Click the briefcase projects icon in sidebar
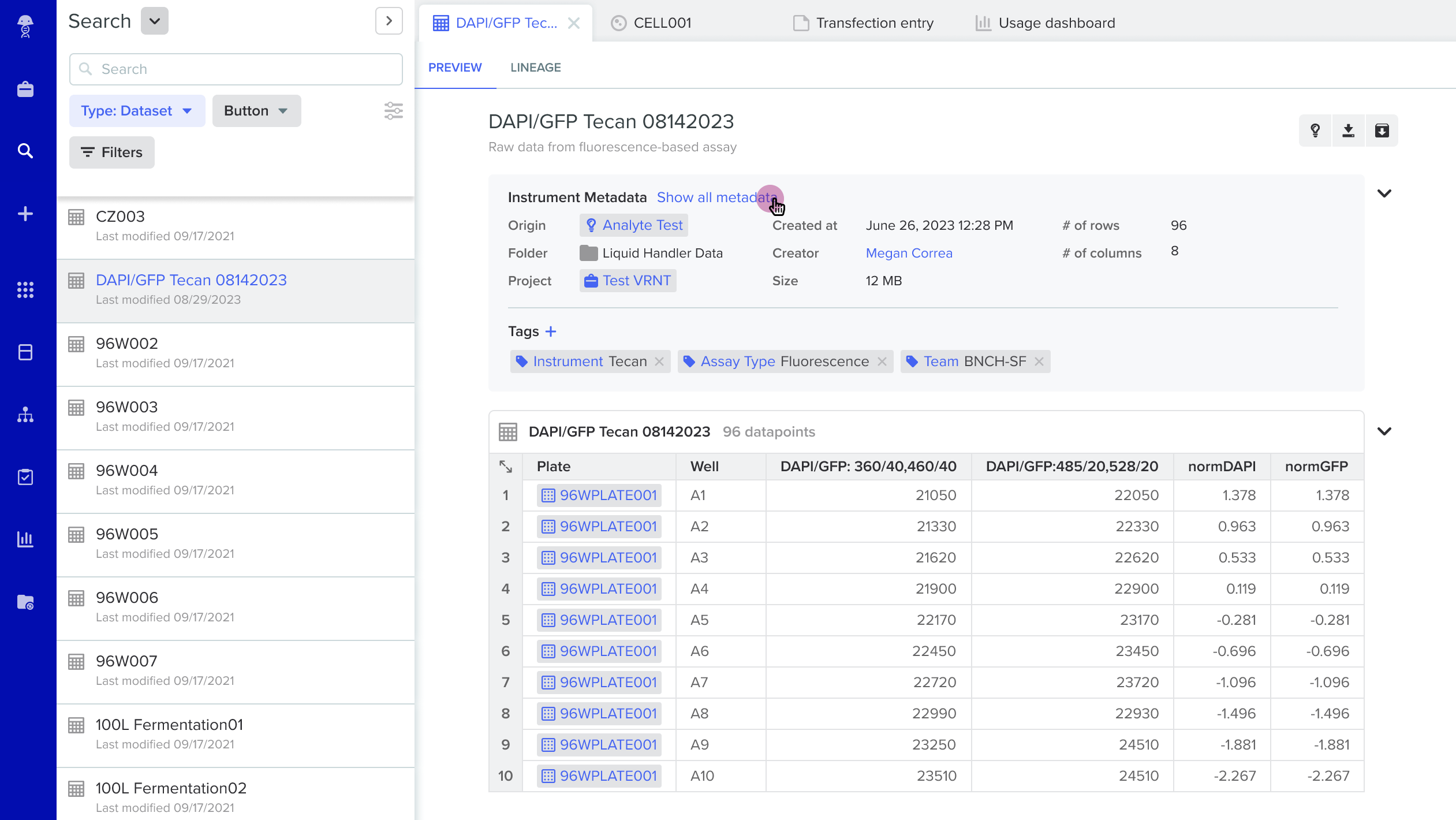1456x820 pixels. click(x=25, y=89)
